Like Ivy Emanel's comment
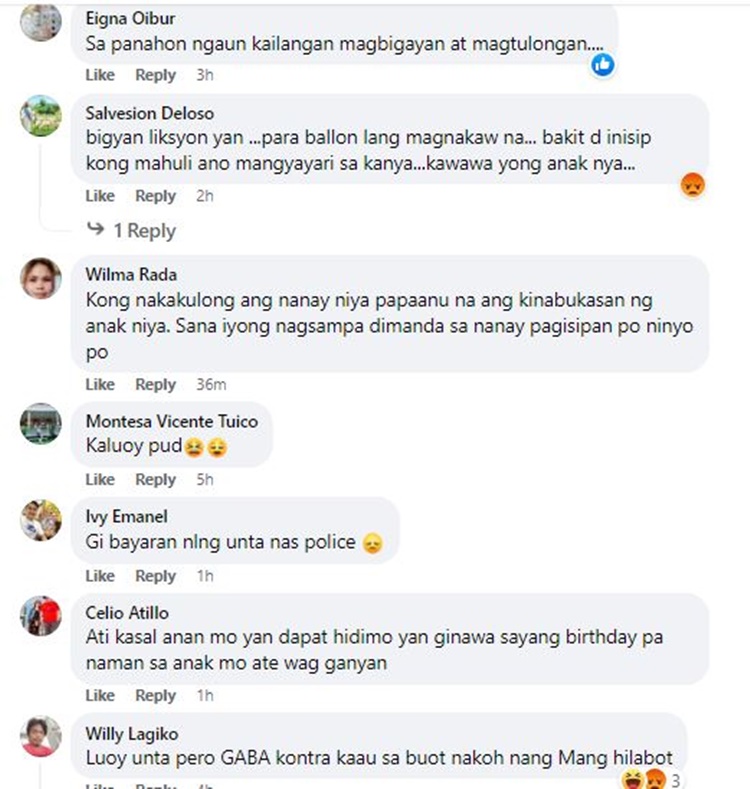750x789 pixels. (x=100, y=576)
